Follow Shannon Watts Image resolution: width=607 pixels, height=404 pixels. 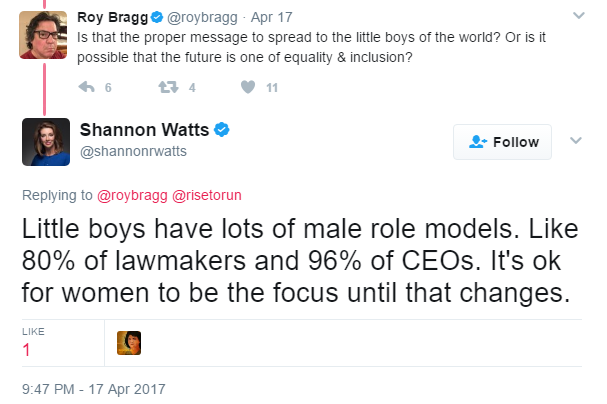(502, 142)
